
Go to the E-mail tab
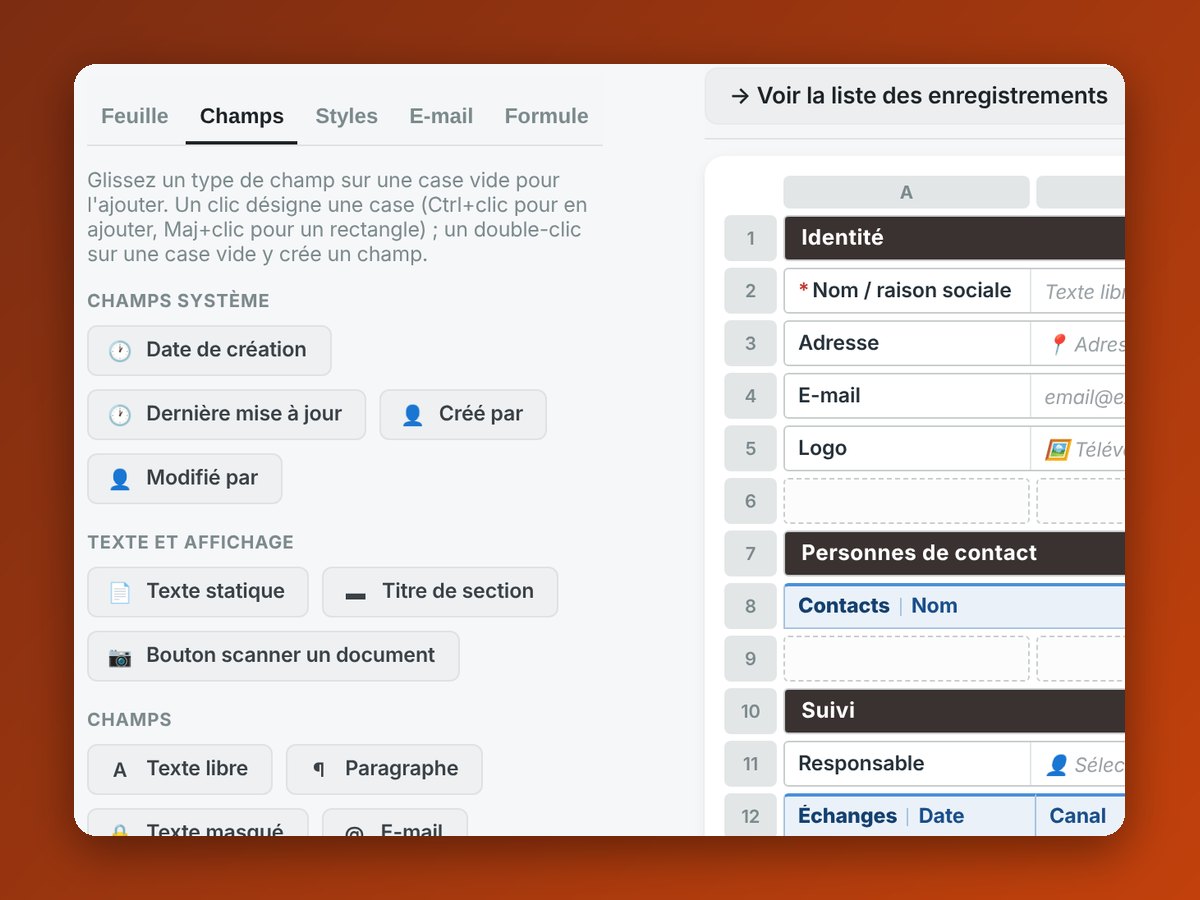coord(441,116)
